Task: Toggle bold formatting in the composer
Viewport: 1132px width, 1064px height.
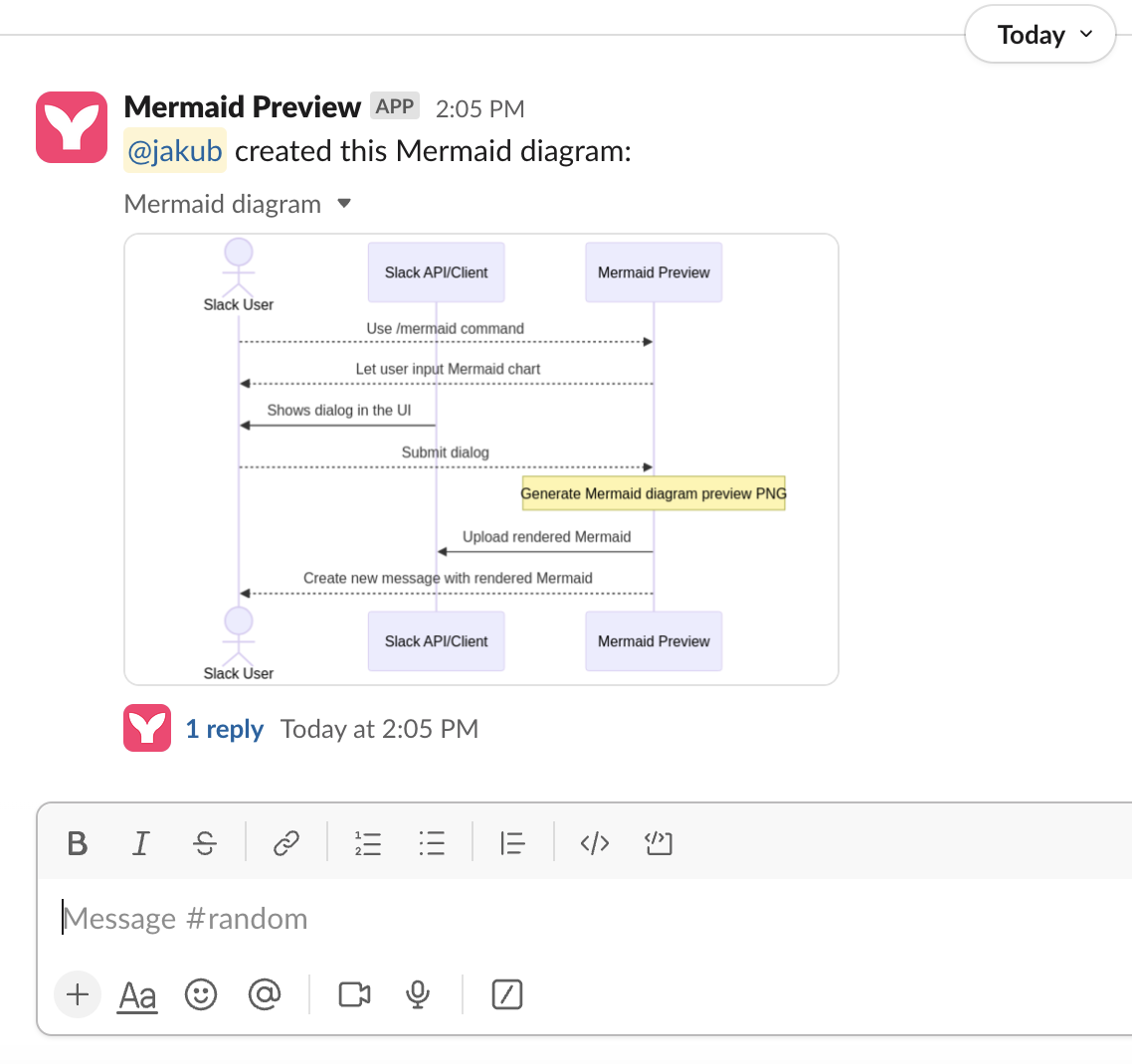Action: tap(78, 842)
